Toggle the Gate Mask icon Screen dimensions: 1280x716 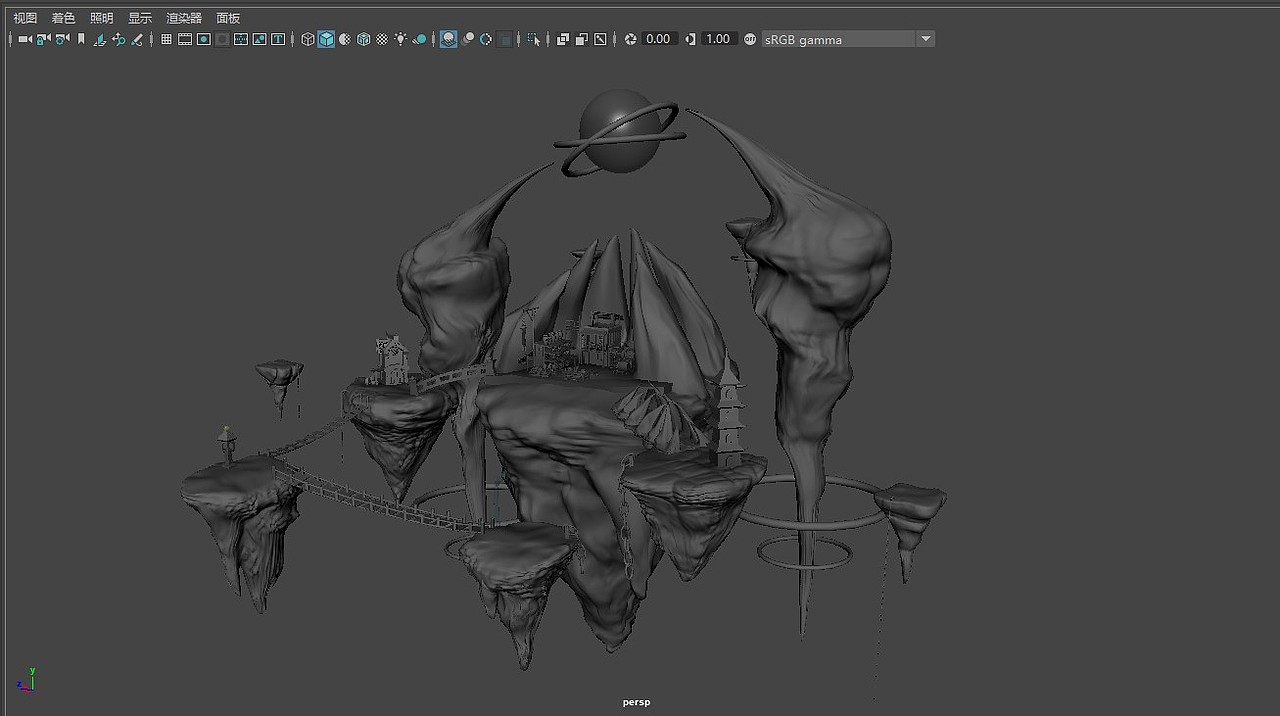click(223, 39)
